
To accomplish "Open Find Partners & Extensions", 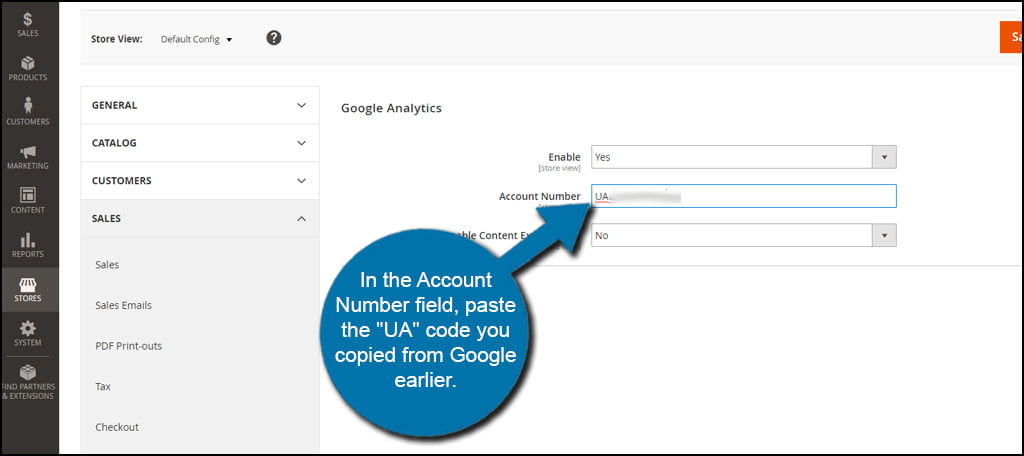I will (x=28, y=382).
